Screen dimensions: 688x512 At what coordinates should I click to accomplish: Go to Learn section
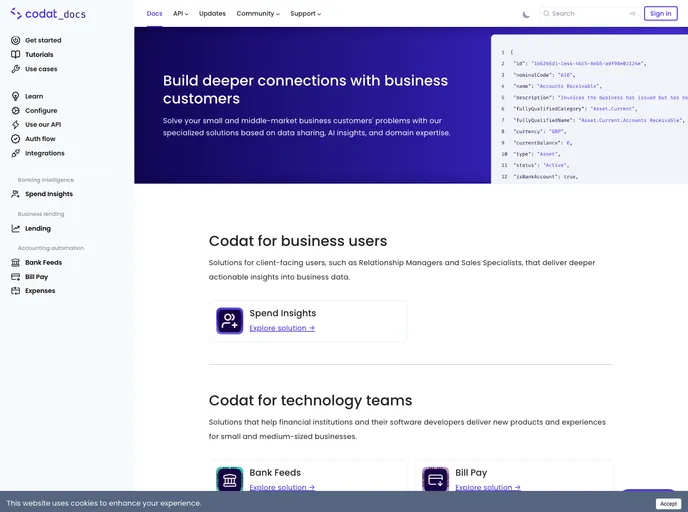point(34,96)
